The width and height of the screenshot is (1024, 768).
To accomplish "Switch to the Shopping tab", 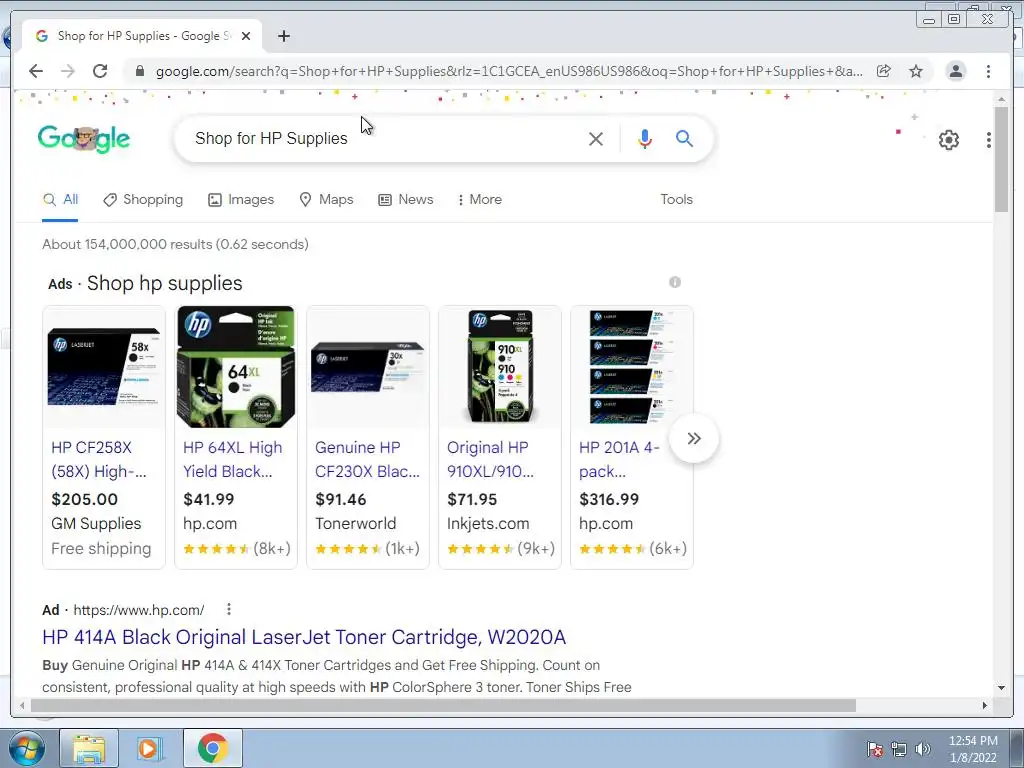I will [143, 199].
